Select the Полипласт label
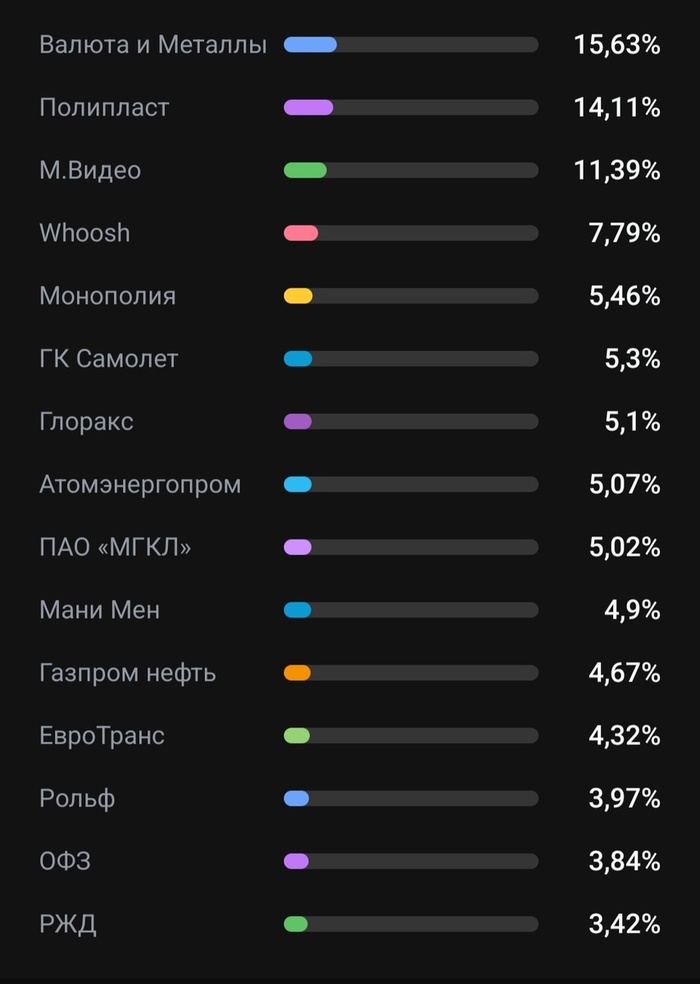 click(x=104, y=108)
